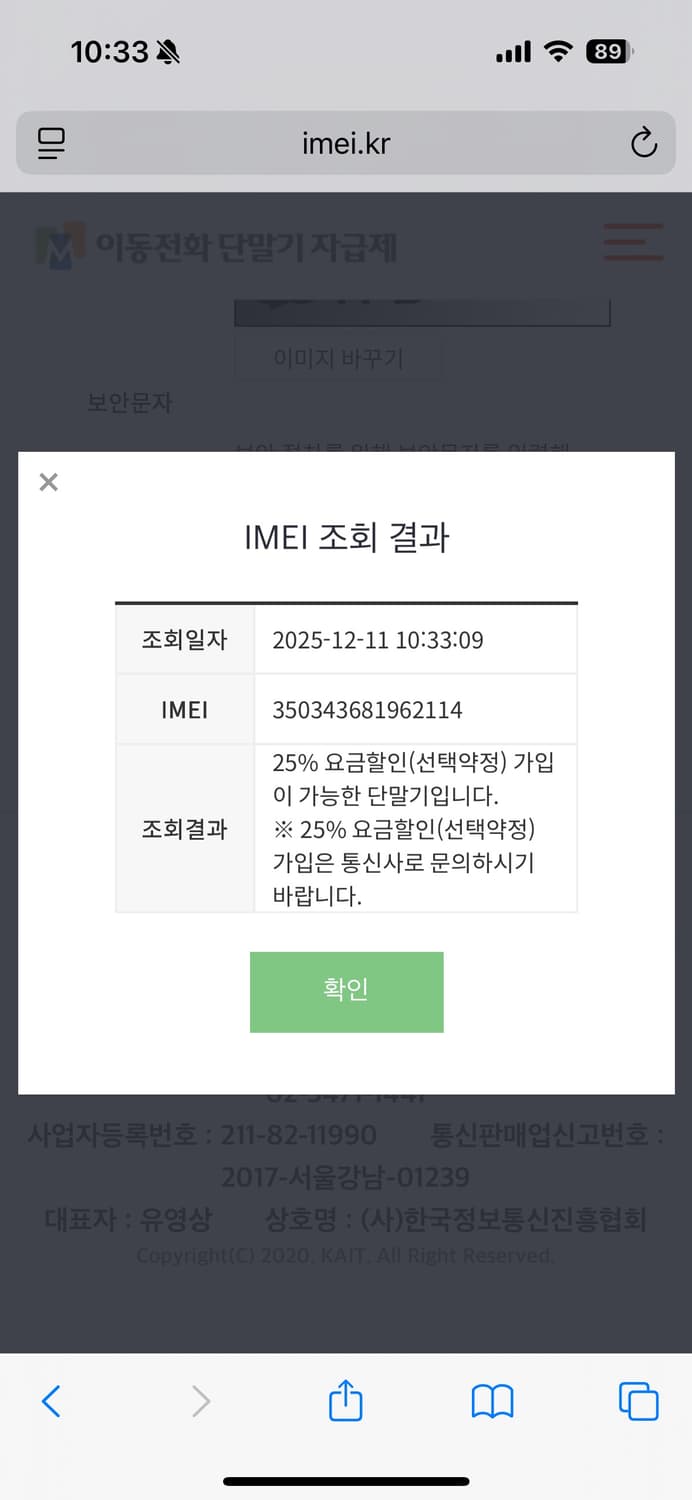
Task: Tap the 확인 confirmation button
Action: pyautogui.click(x=346, y=991)
